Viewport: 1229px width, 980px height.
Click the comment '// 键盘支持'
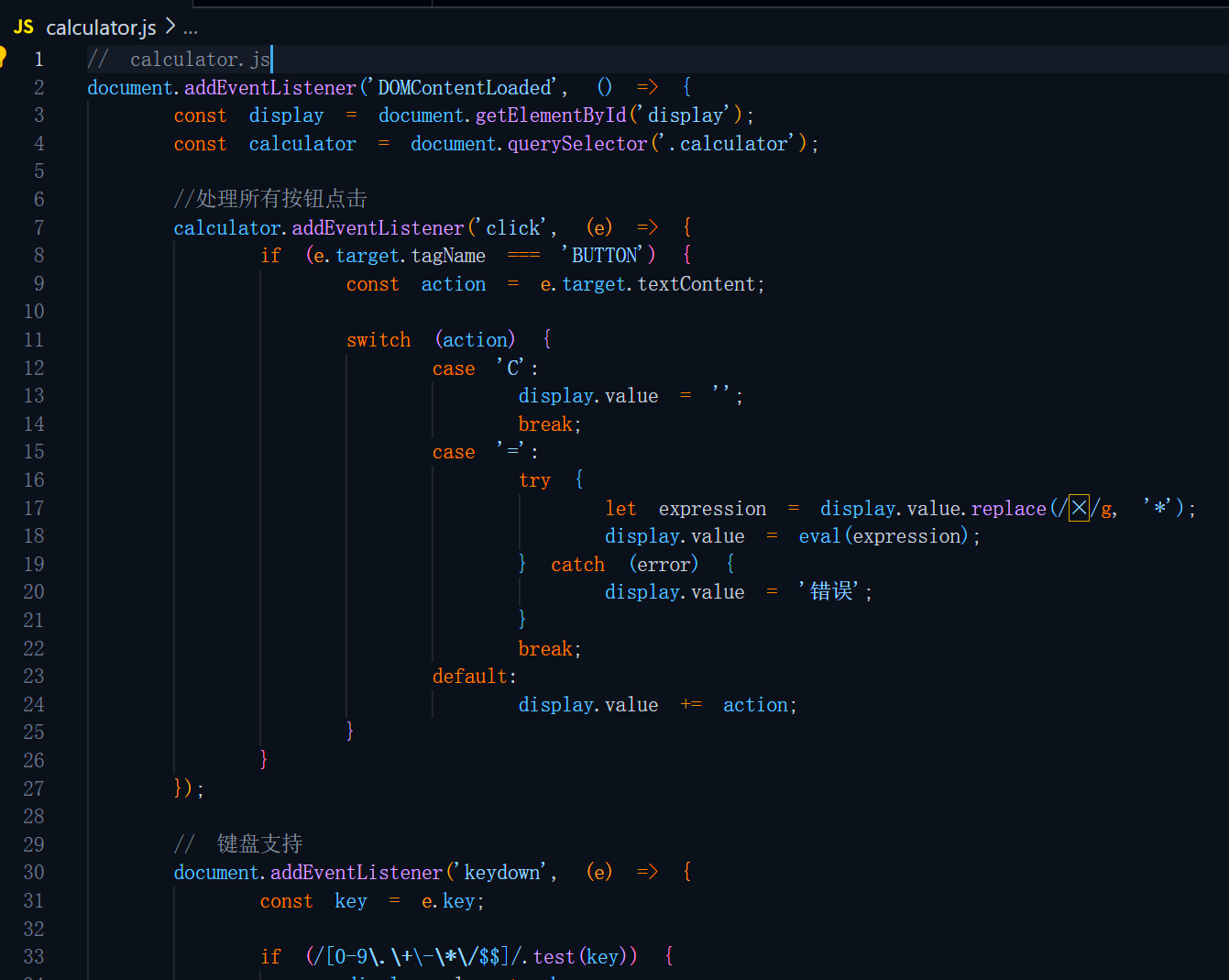pos(238,844)
